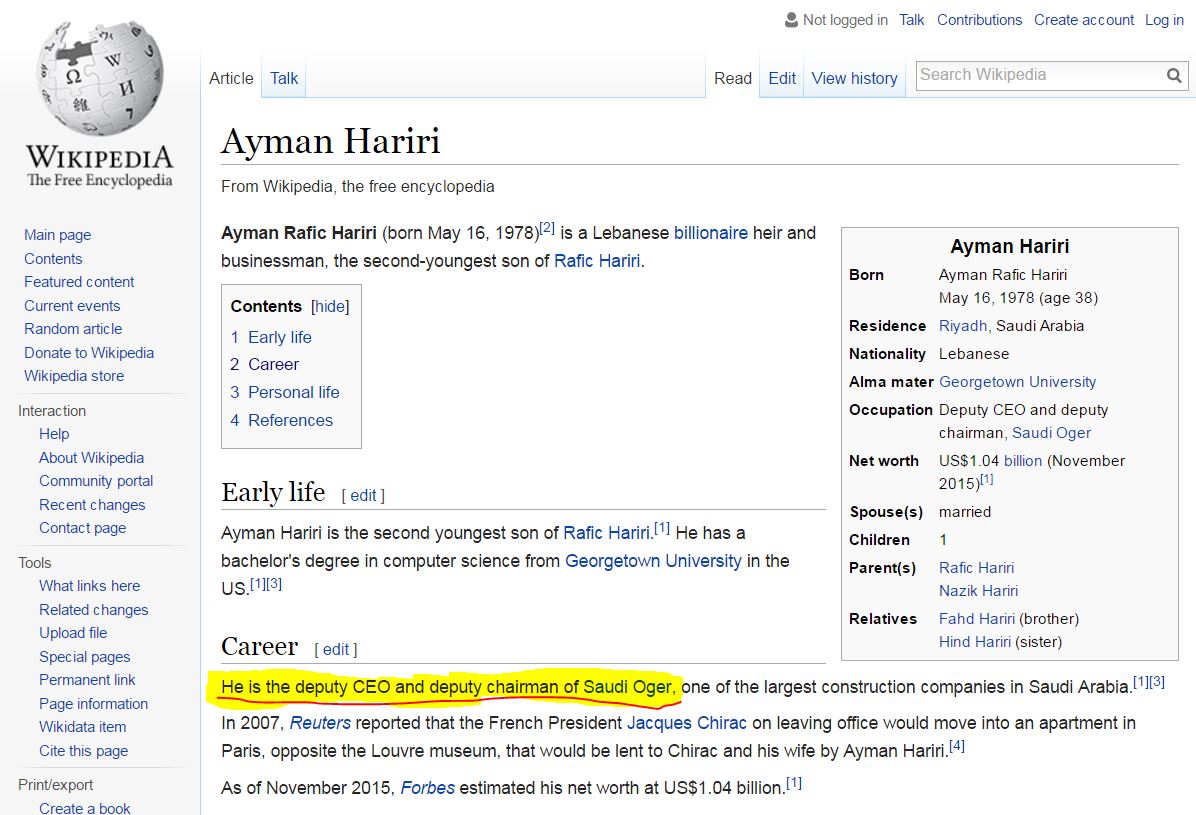
Task: Click the search magnifying glass icon
Action: pyautogui.click(x=1174, y=76)
